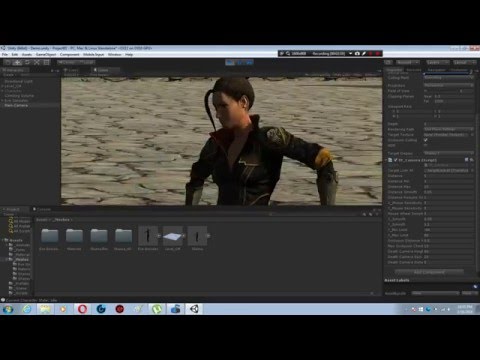Open the Layers dropdown in toolbar
Screen dimensions: 480x360
click(437, 62)
